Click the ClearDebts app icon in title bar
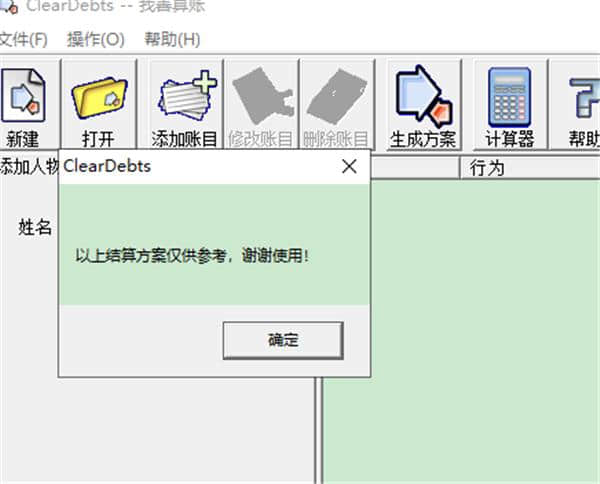The width and height of the screenshot is (600, 484). click(8, 6)
